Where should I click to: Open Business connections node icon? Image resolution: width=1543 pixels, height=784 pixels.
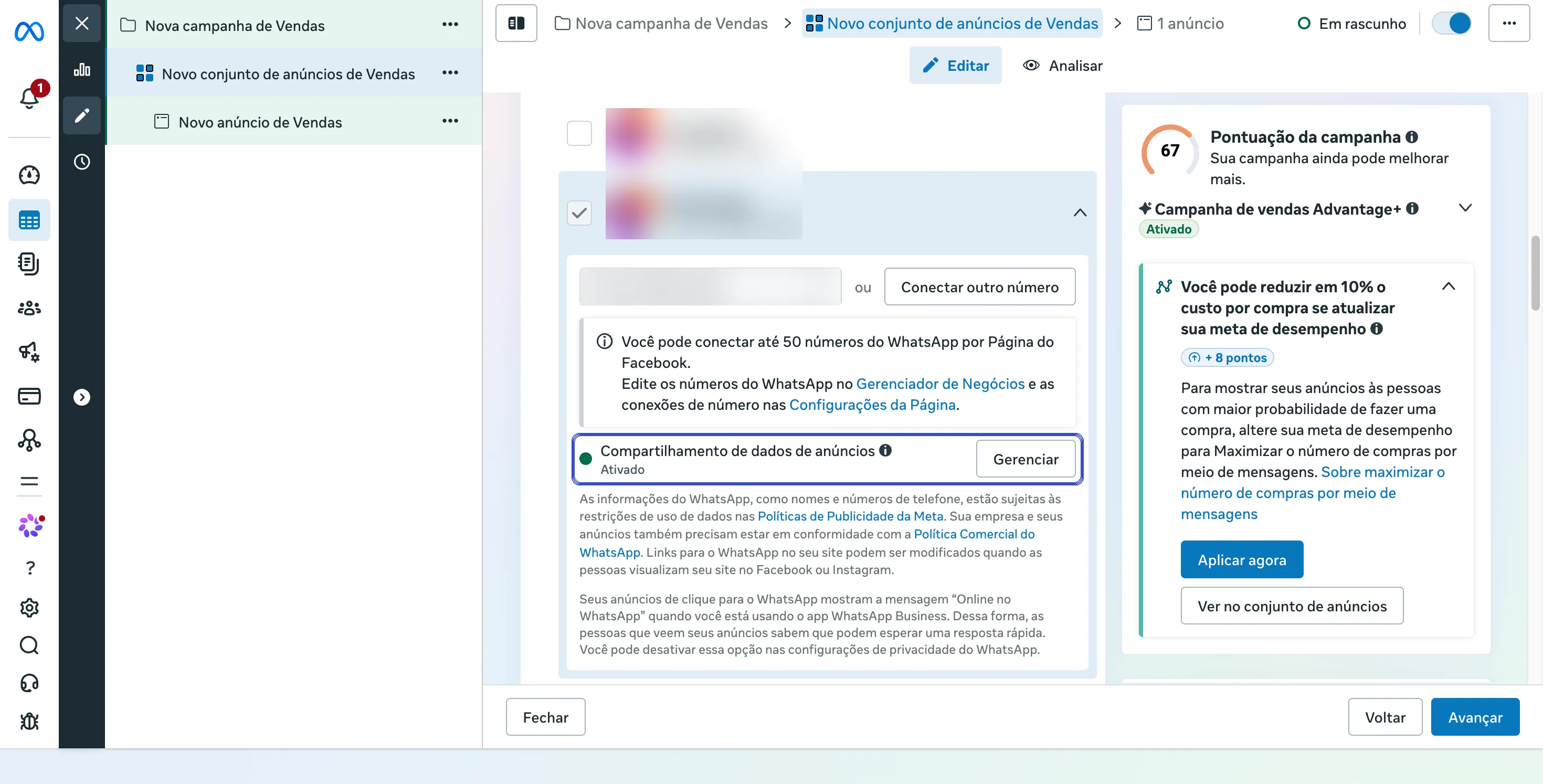(29, 440)
